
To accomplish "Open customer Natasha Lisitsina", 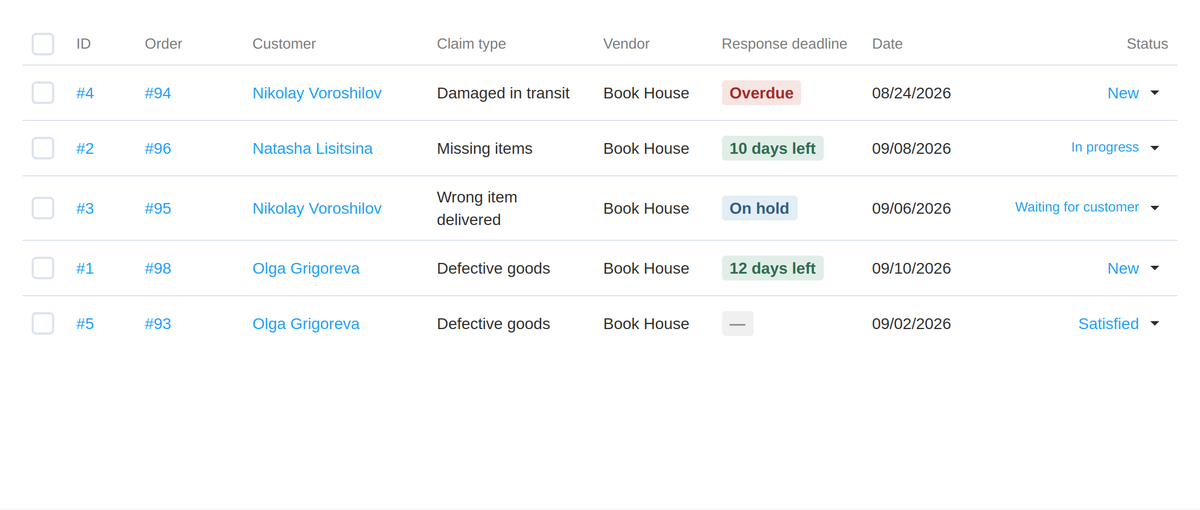I will pos(312,148).
